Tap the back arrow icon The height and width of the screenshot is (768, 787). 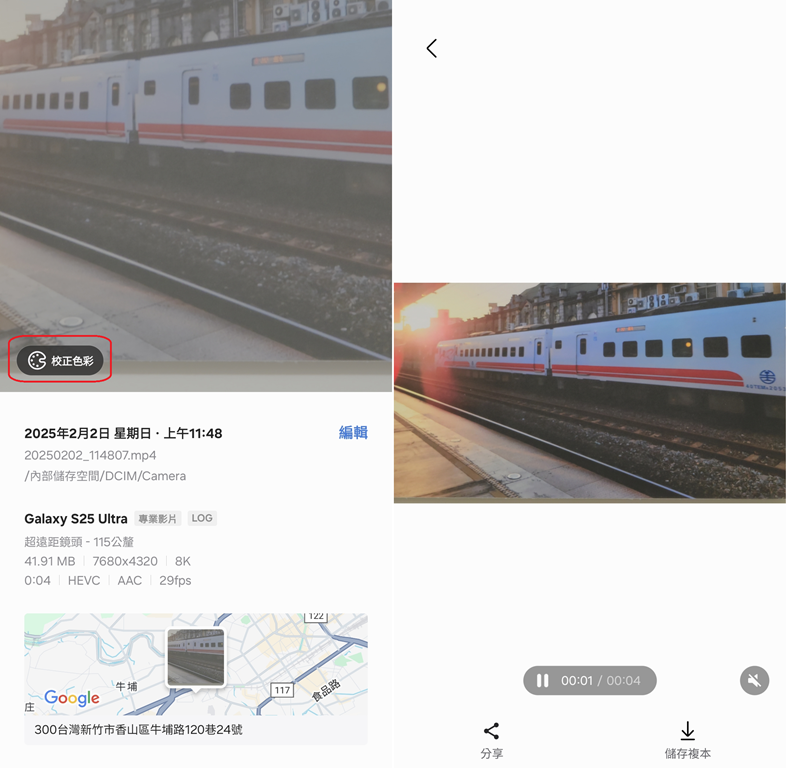click(432, 49)
